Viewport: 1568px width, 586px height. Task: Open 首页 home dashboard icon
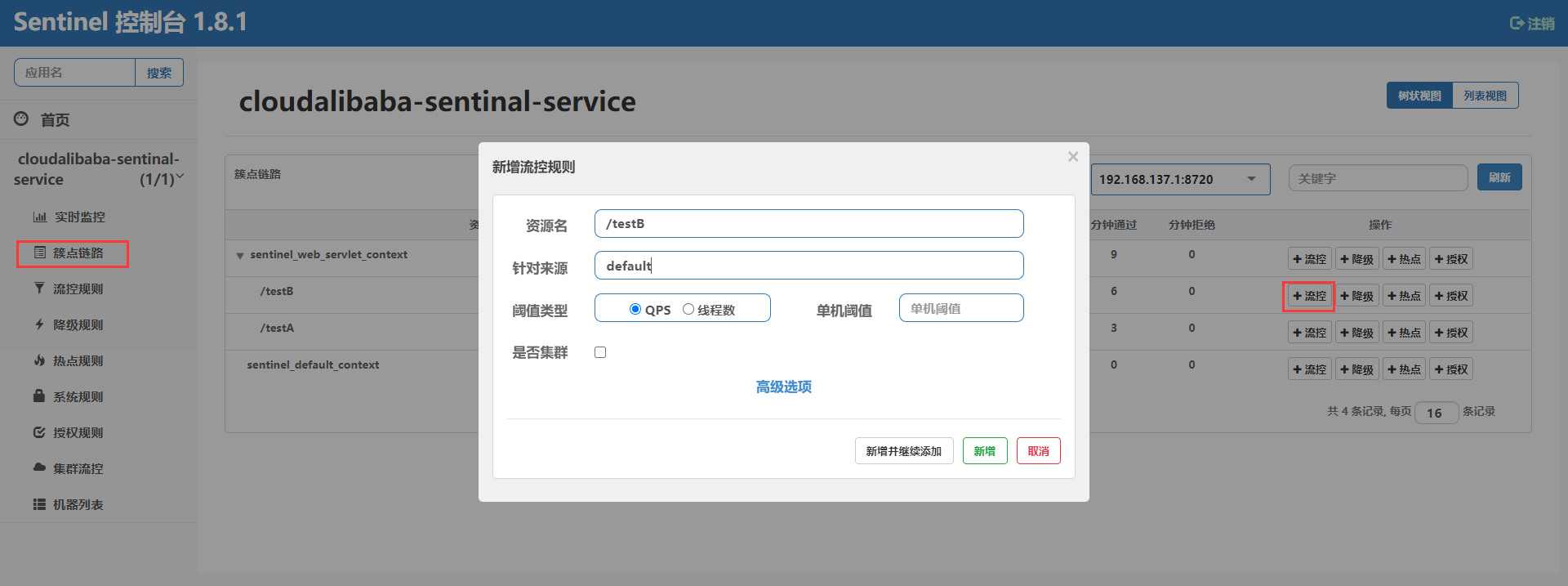[x=21, y=119]
